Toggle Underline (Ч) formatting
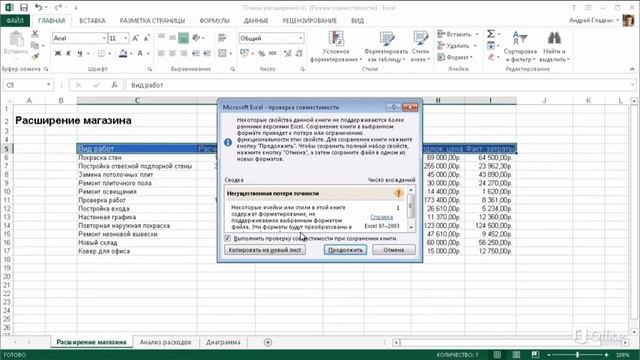This screenshot has width=640, height=360. pyautogui.click(x=80, y=53)
